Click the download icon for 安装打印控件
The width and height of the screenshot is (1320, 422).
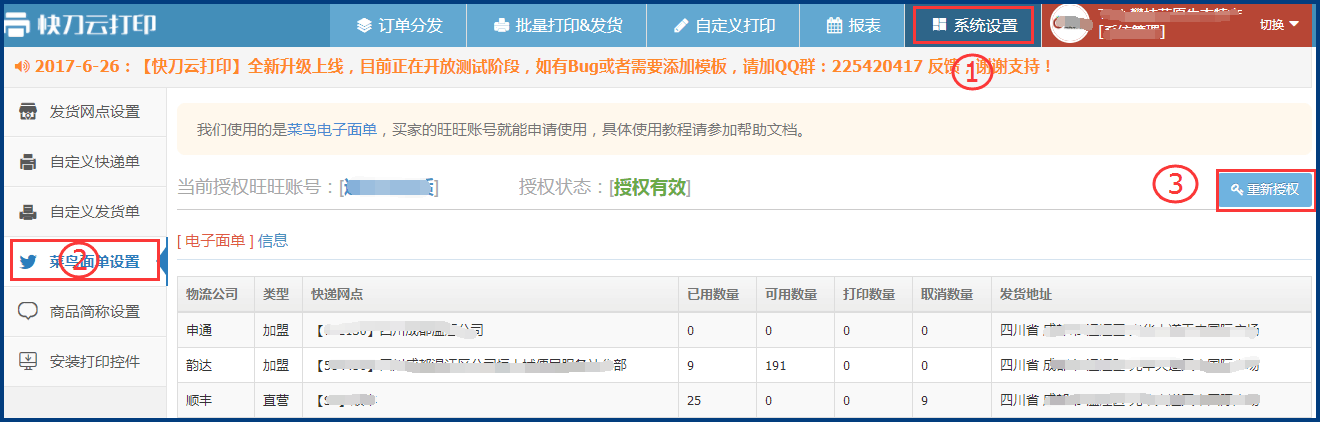pos(29,361)
